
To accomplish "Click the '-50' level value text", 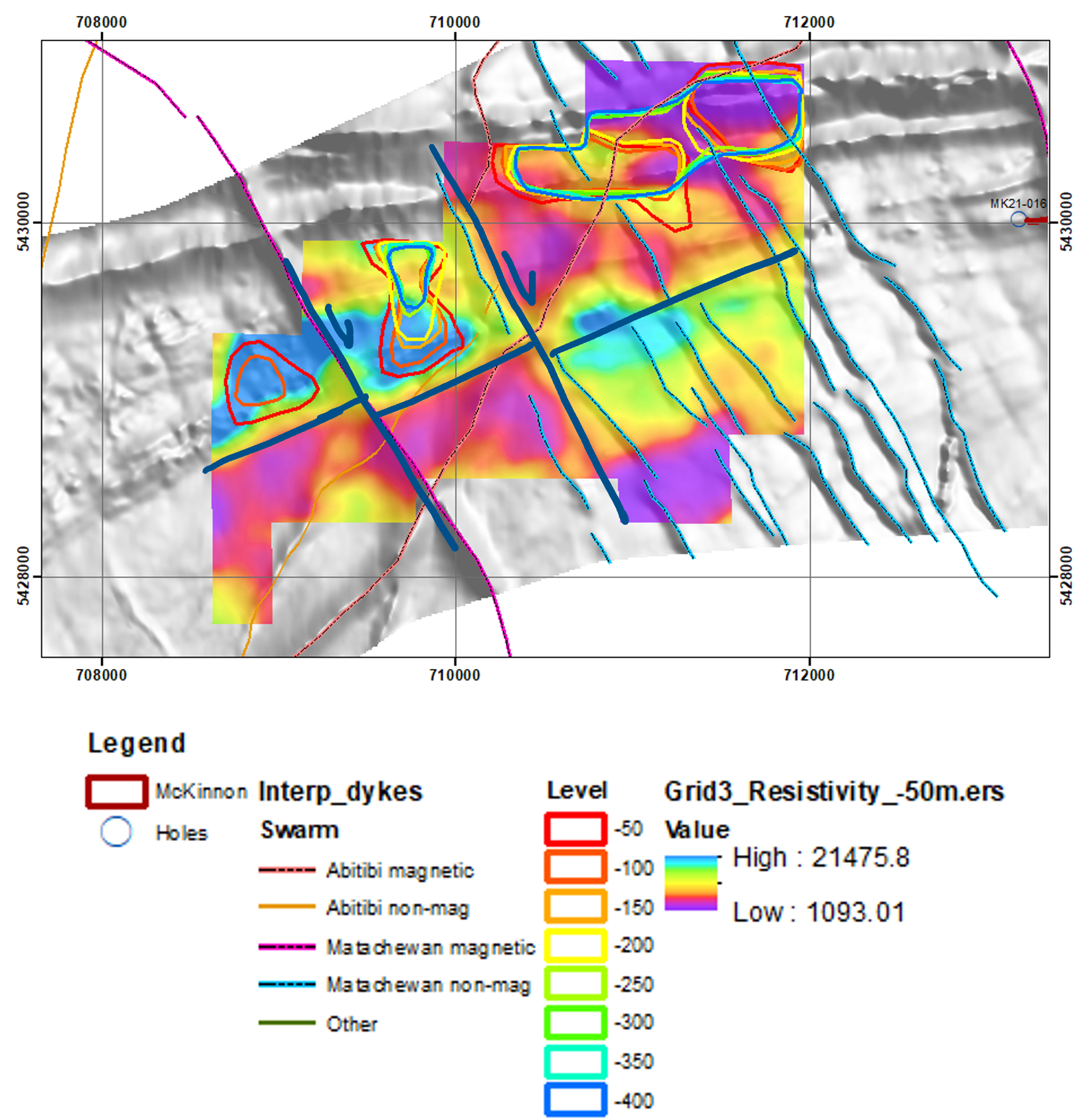I will pyautogui.click(x=629, y=829).
